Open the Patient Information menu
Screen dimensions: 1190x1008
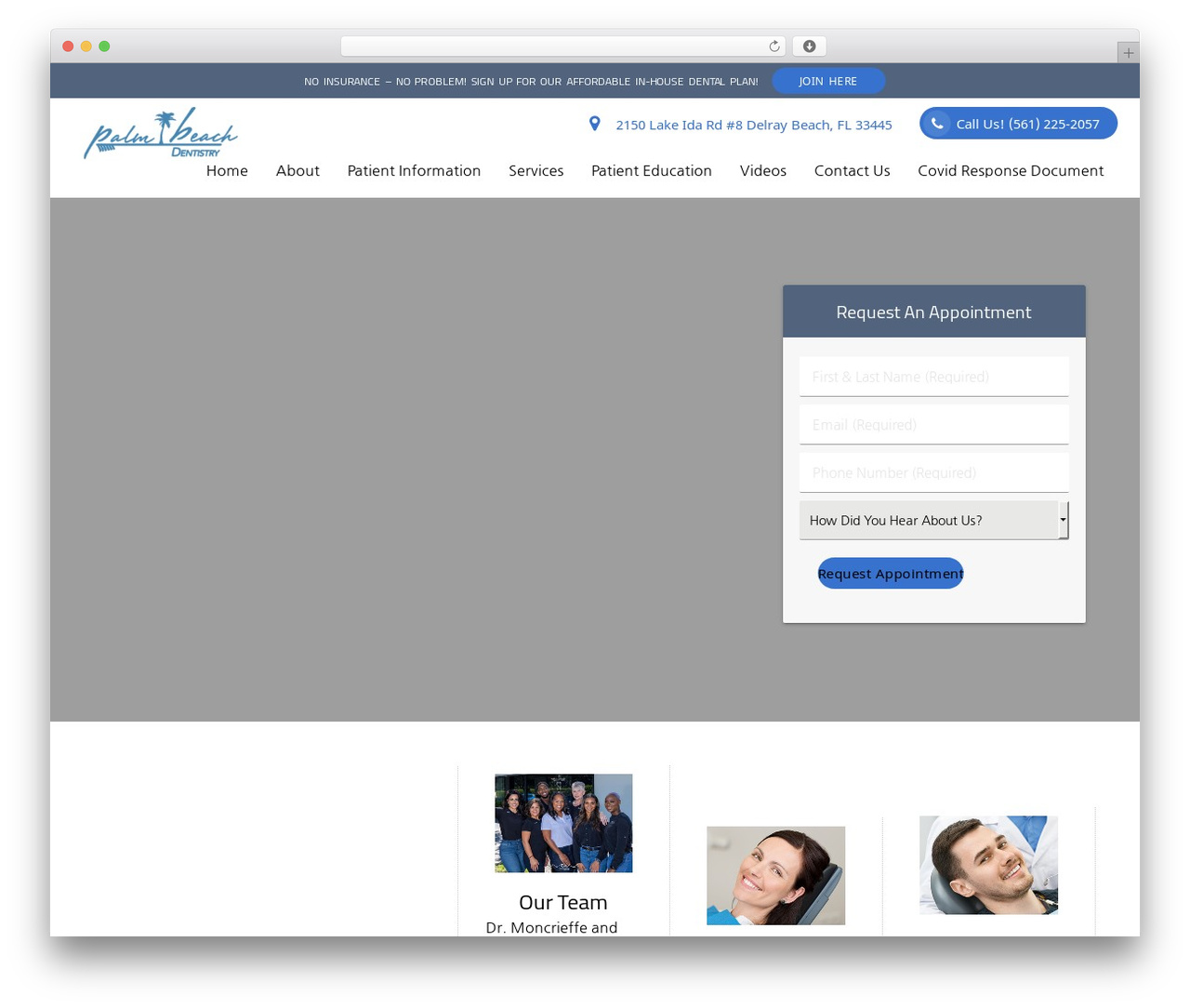pyautogui.click(x=414, y=171)
